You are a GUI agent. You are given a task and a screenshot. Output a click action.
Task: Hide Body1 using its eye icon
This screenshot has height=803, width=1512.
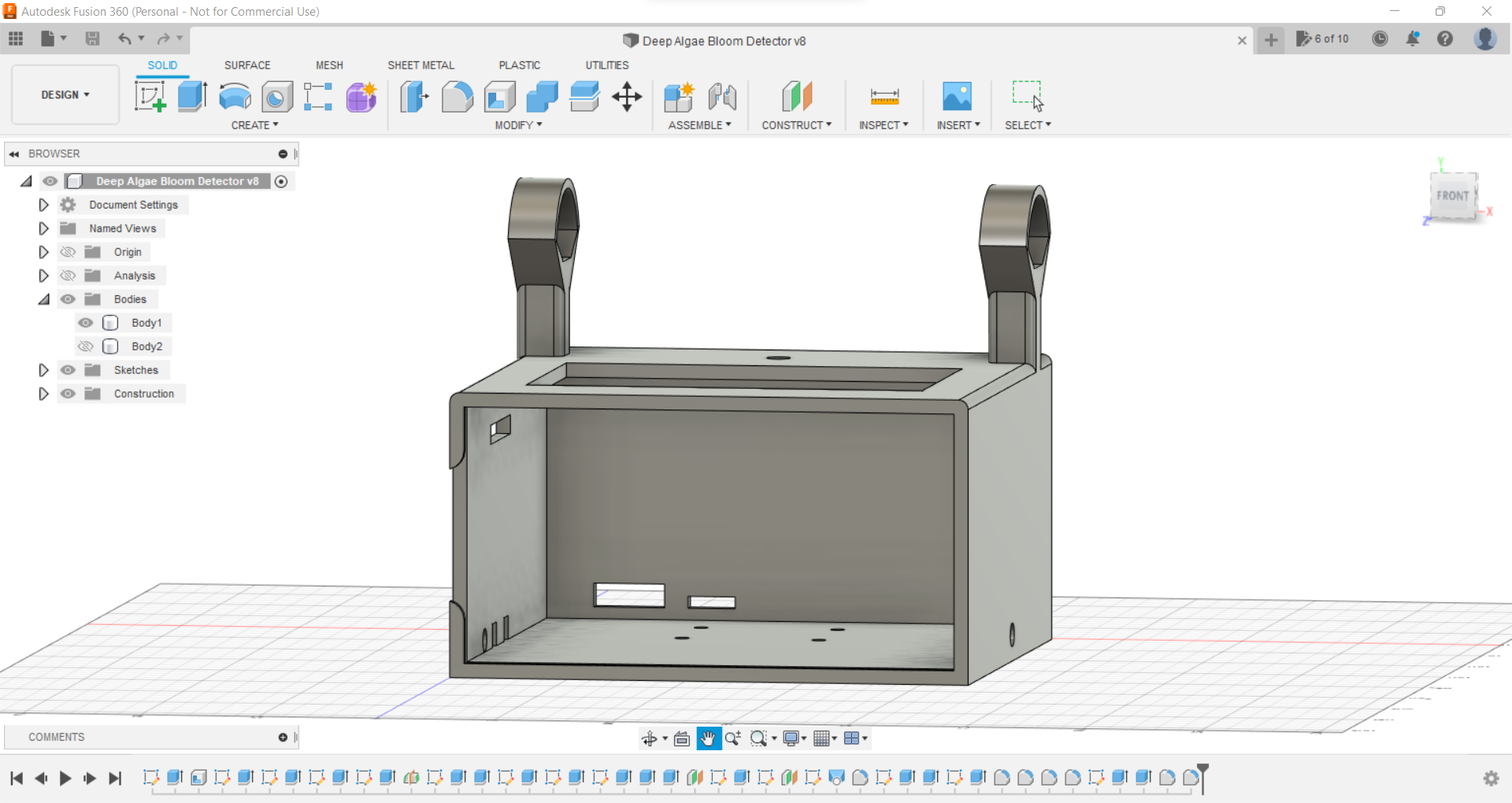86,323
